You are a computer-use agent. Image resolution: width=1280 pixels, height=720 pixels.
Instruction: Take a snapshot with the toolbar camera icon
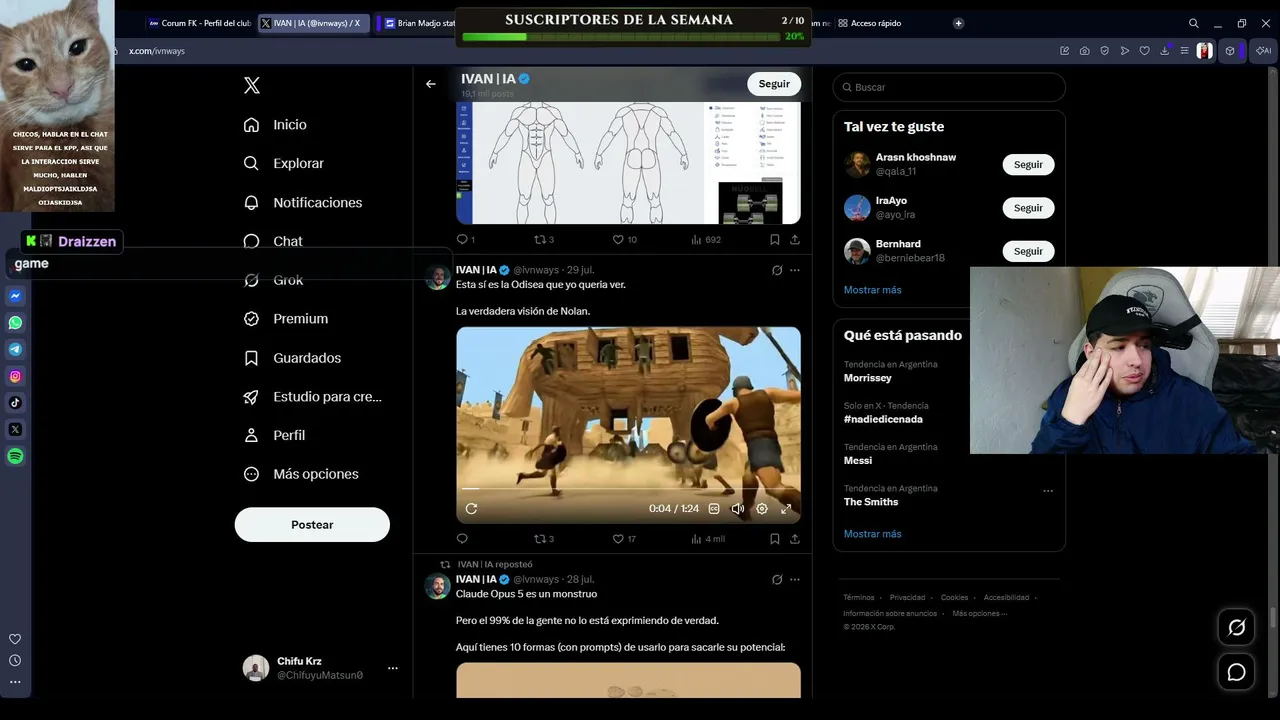[1084, 51]
